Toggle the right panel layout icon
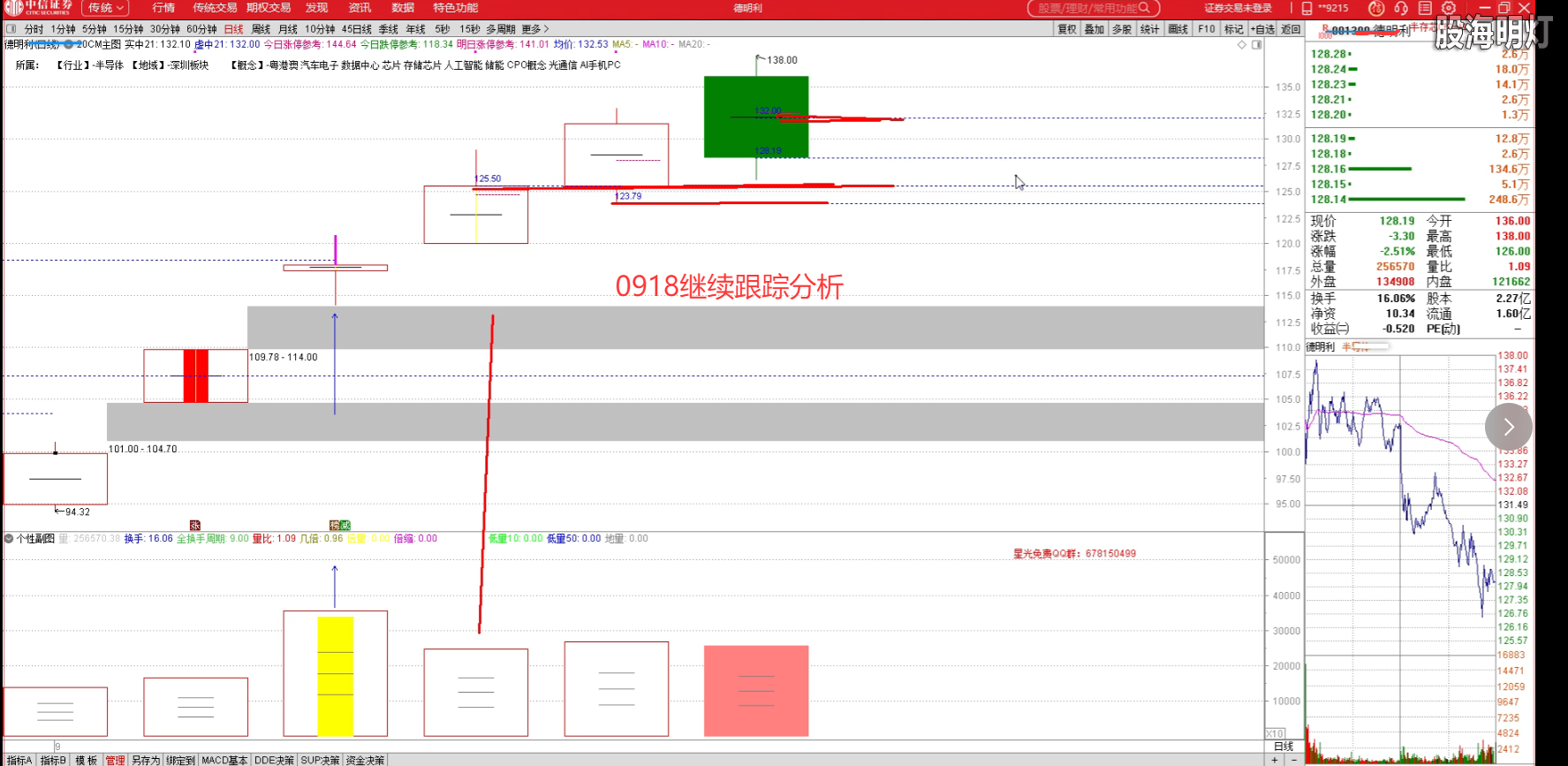The image size is (1568, 766). coord(1256,44)
